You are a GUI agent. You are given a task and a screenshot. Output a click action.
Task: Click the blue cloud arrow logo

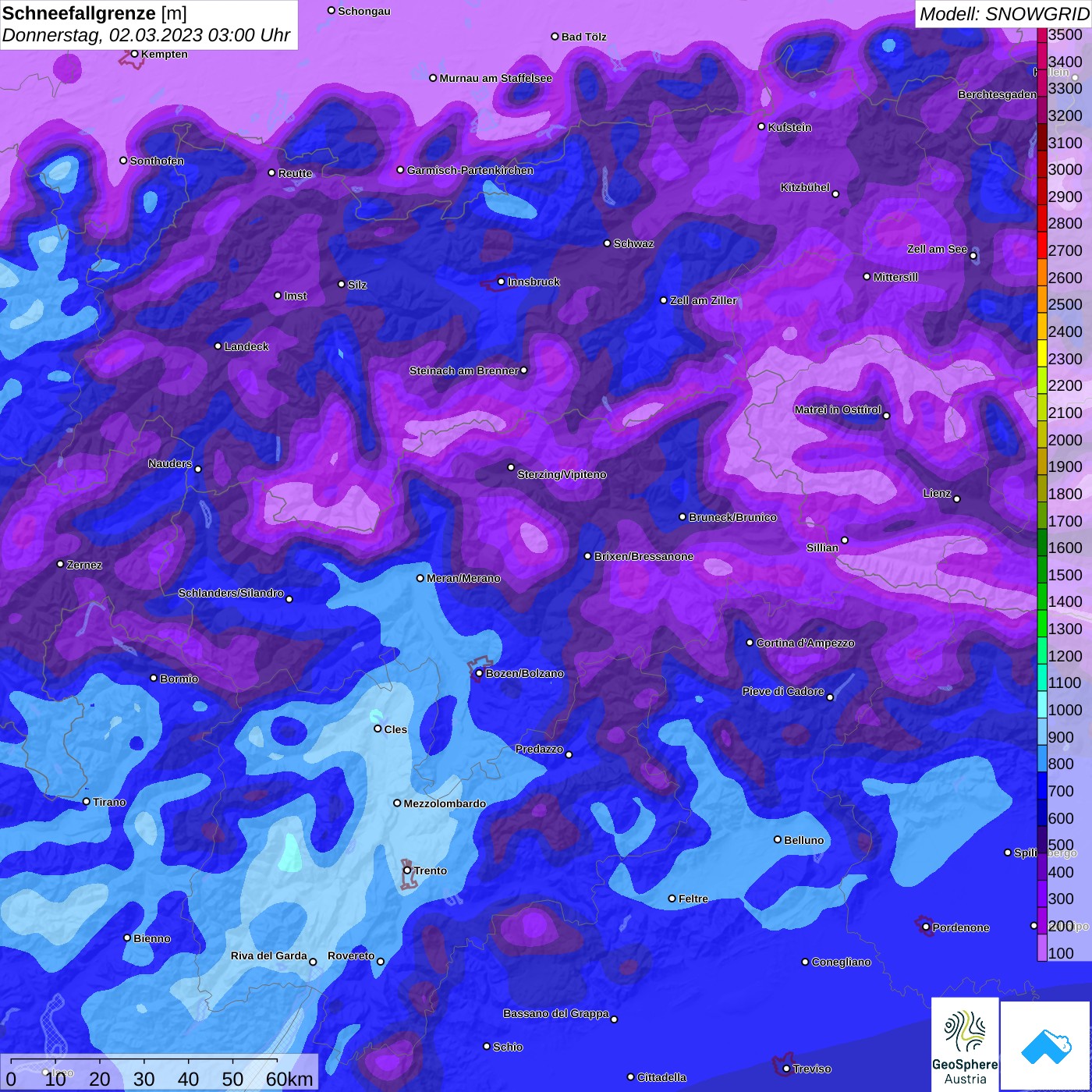point(1046,1046)
